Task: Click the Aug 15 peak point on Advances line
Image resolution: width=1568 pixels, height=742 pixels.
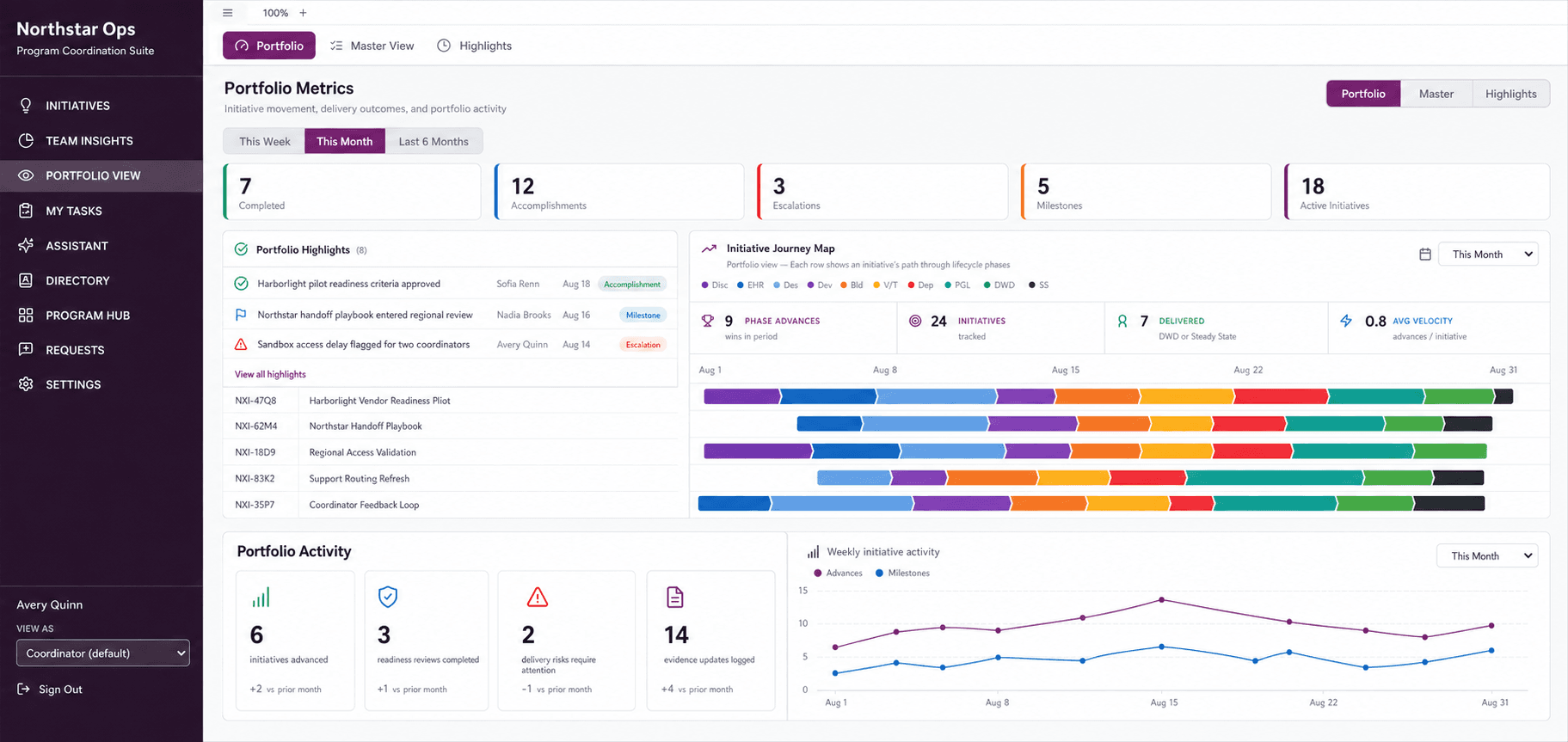Action: tap(1162, 599)
